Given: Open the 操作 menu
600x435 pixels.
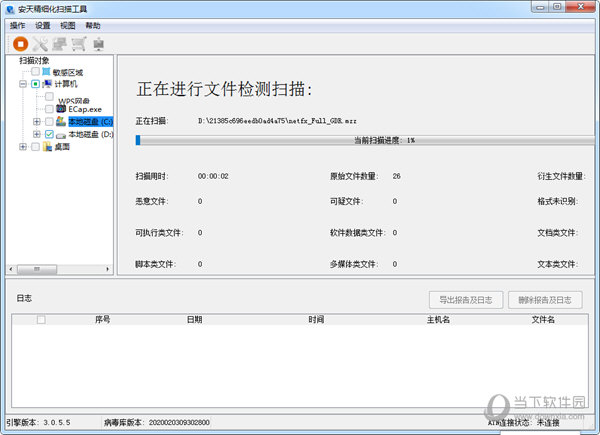Looking at the screenshot, I should pyautogui.click(x=18, y=26).
